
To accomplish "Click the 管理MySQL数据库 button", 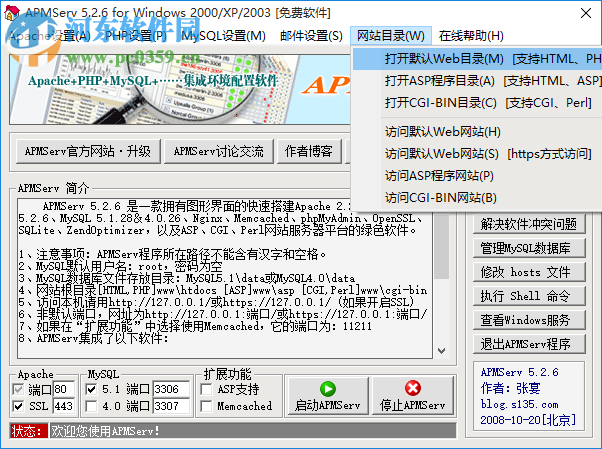I will [529, 248].
